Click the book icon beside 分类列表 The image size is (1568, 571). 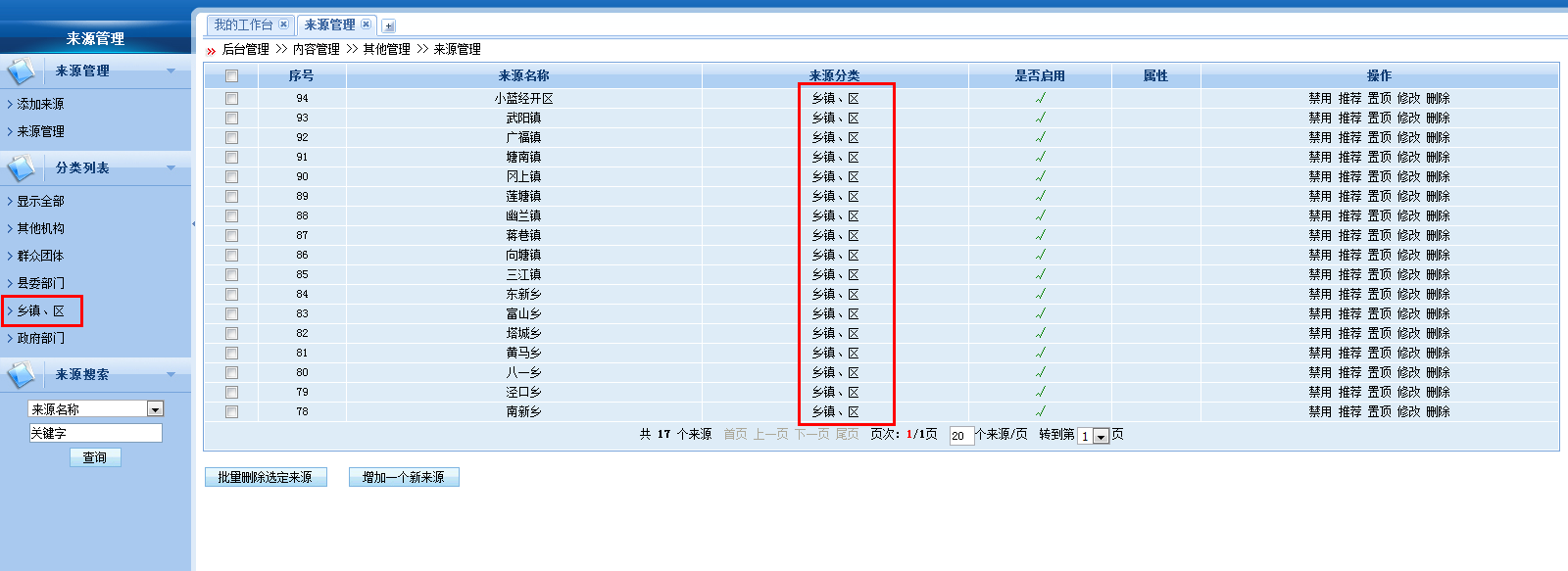coord(22,168)
